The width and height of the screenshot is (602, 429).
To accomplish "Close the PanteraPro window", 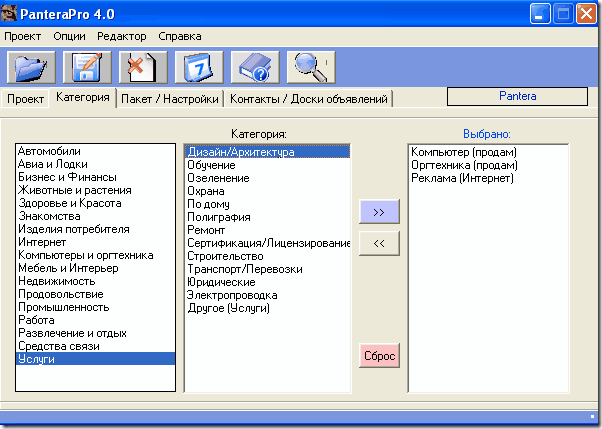I will [x=587, y=14].
